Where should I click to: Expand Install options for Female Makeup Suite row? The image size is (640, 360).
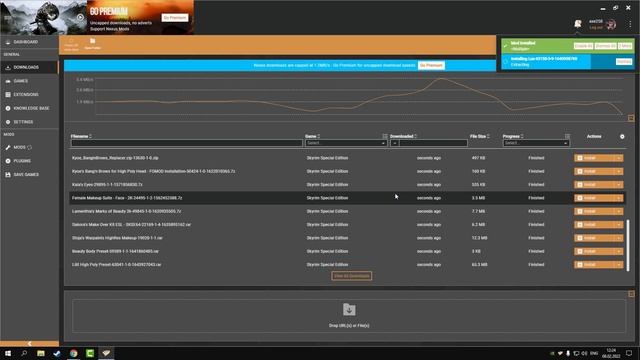[619, 198]
